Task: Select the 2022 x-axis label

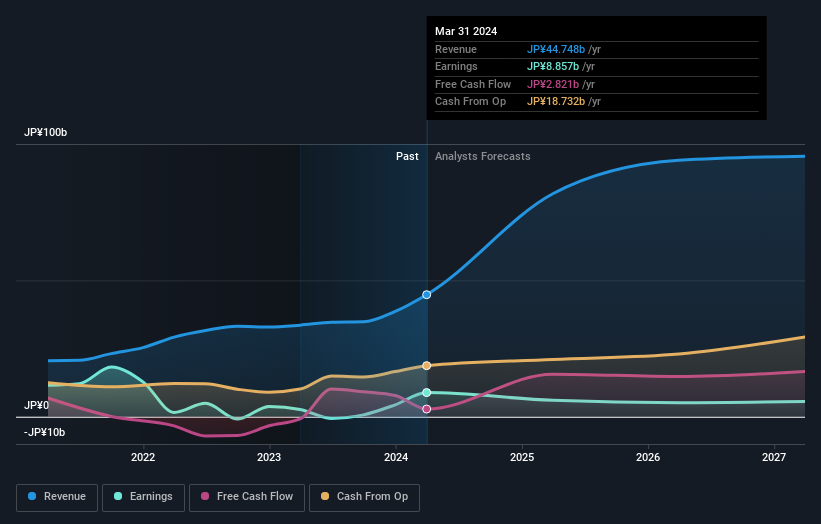Action: point(143,457)
